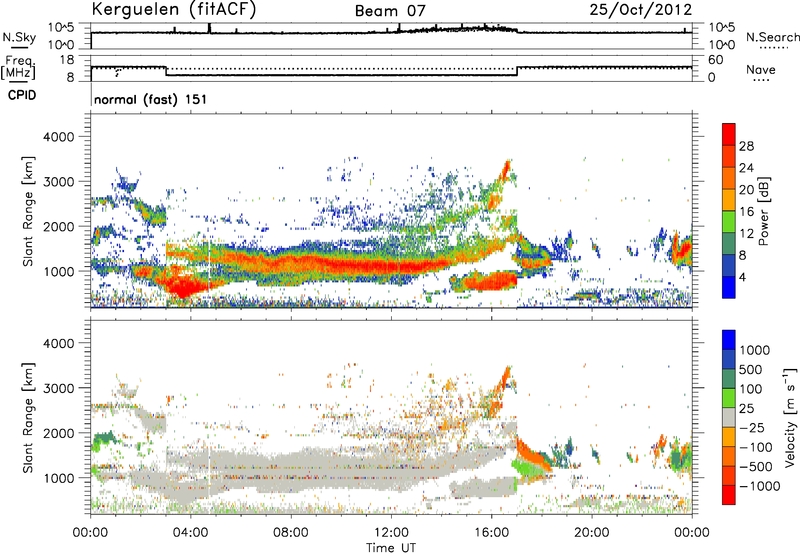Click the date '25/Oct/2012'
This screenshot has width=800, height=554.
coord(641,10)
